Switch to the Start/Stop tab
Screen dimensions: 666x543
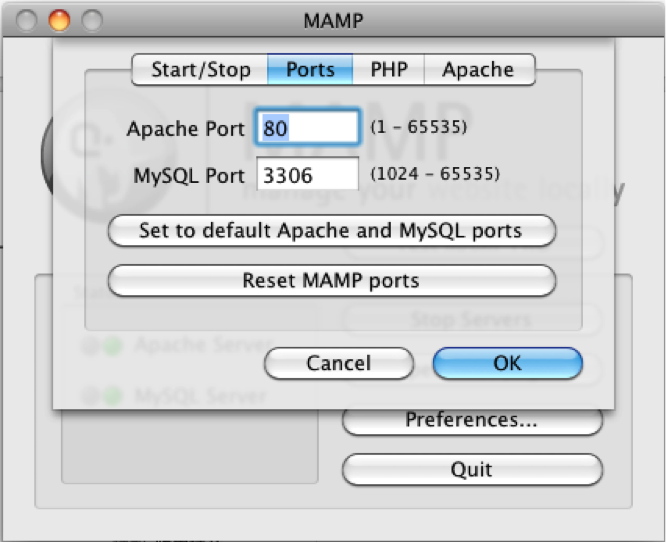pos(200,70)
